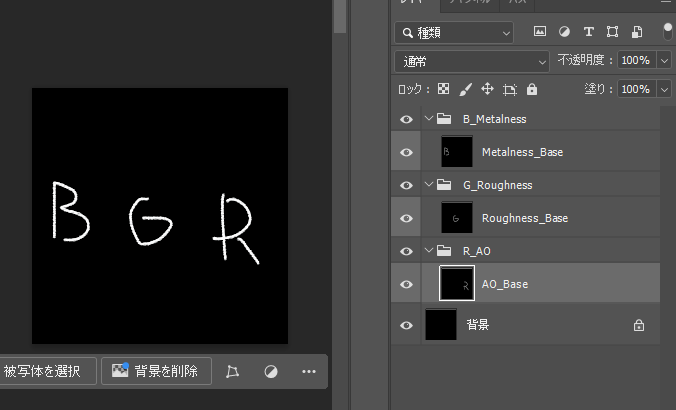Filter layers by shape layer icon
The image size is (676, 410).
(612, 31)
